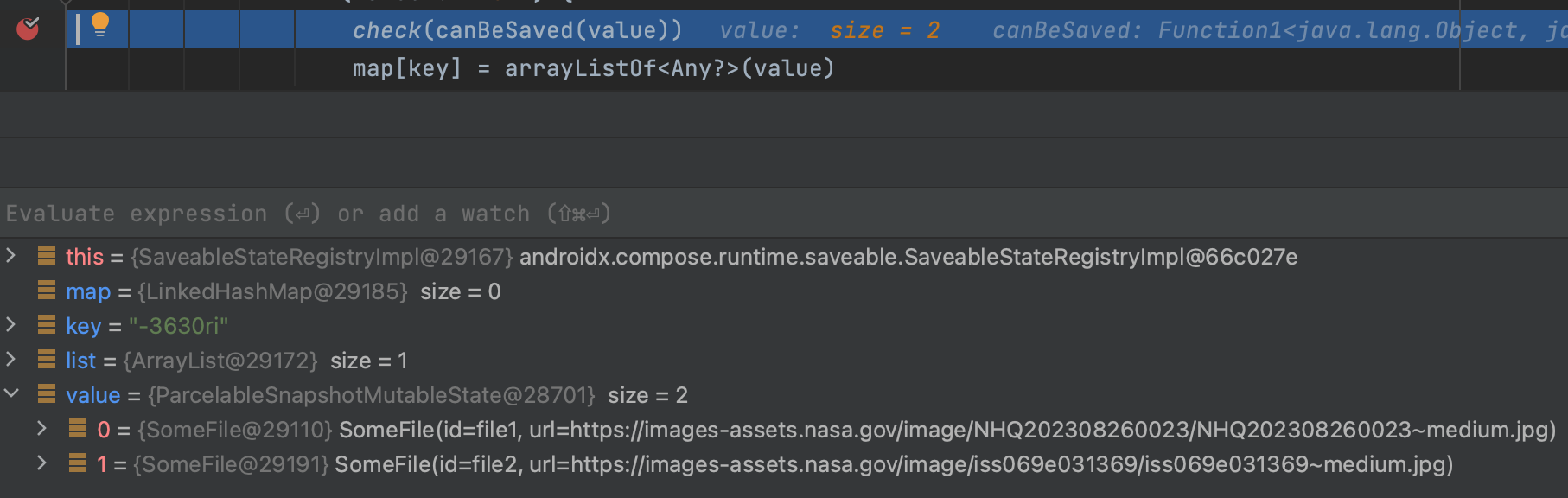Expand the 'list' variable node

10,361
